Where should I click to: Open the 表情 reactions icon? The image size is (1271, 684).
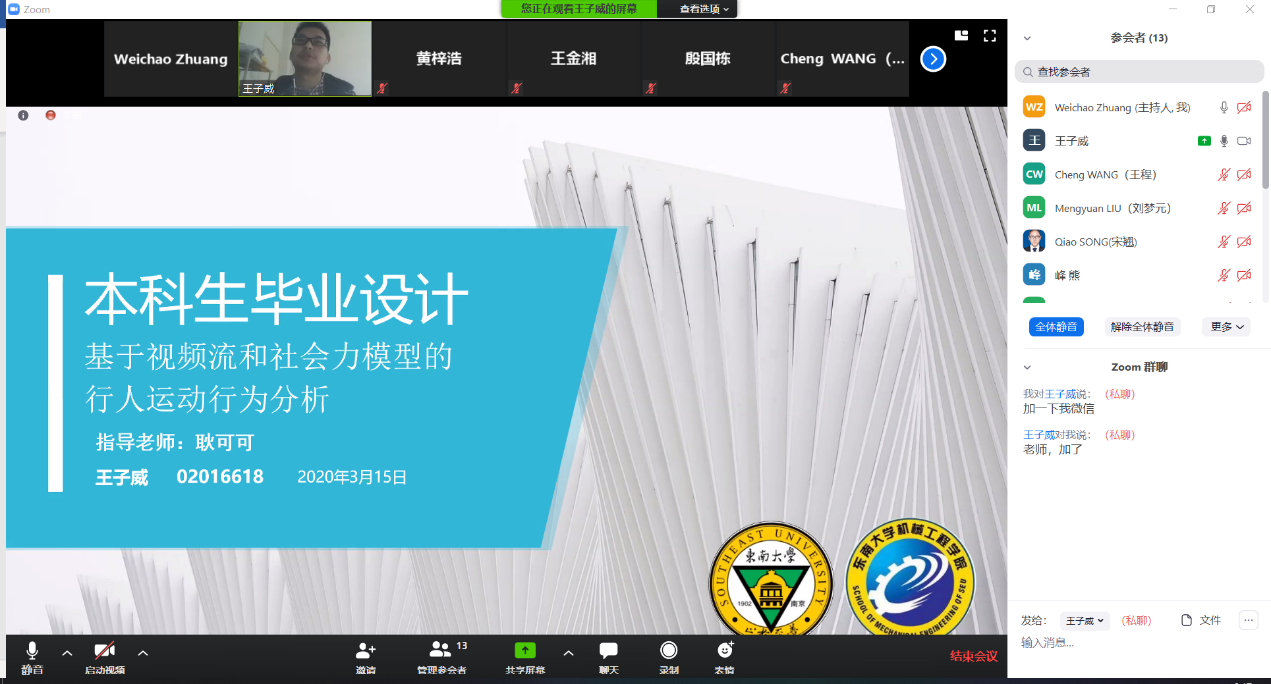[725, 652]
